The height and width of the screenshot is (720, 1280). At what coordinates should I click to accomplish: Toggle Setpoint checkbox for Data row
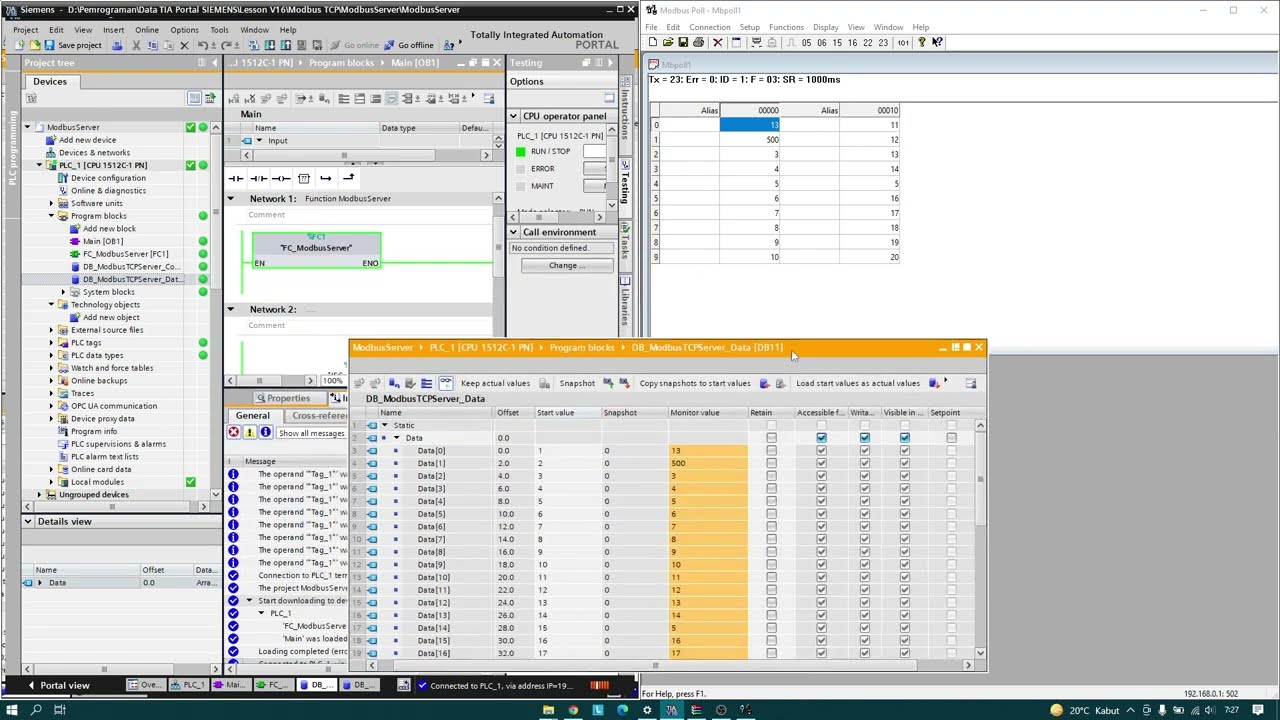[951, 438]
